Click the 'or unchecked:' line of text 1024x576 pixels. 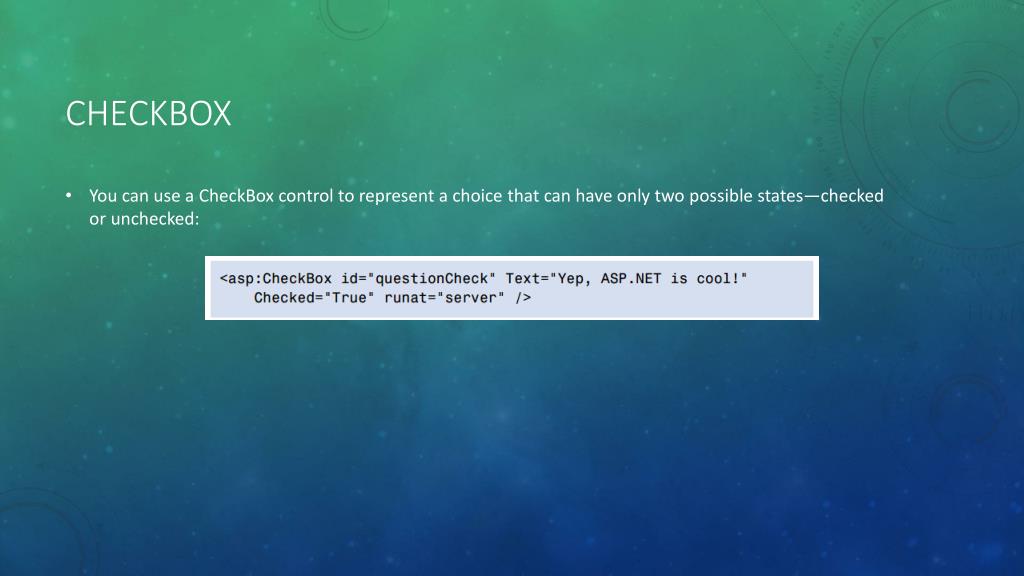point(144,219)
